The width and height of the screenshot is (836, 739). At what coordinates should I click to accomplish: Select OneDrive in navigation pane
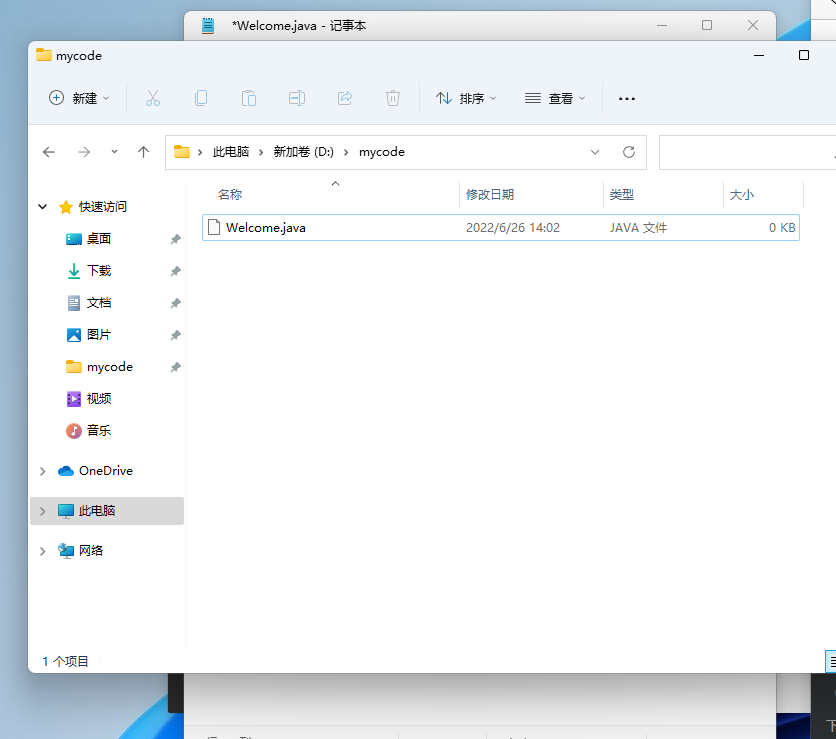click(x=106, y=471)
